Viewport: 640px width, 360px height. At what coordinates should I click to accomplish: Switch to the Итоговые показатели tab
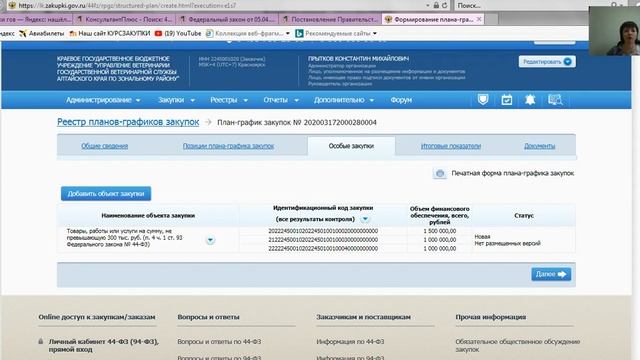451,146
